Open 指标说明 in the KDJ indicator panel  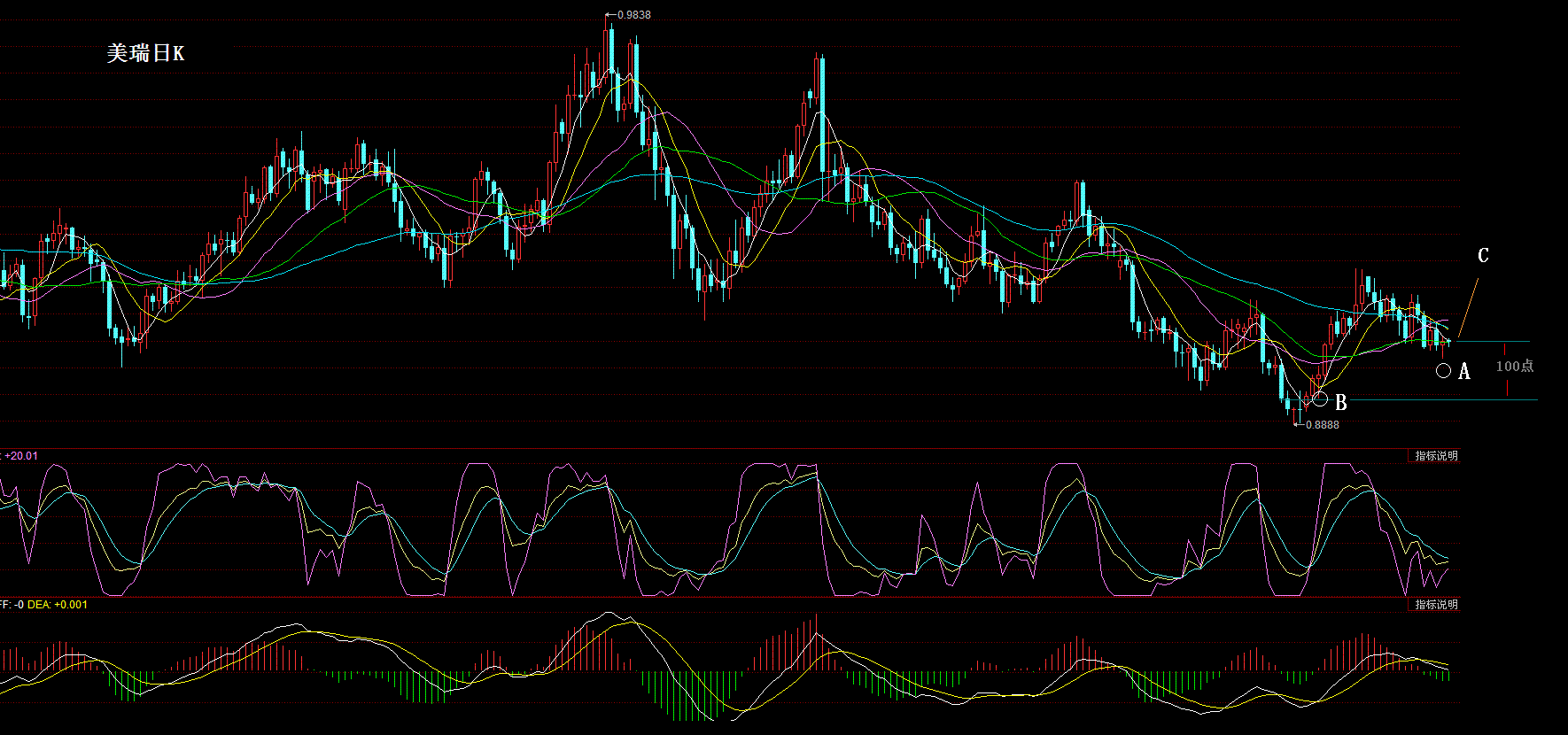click(1435, 456)
